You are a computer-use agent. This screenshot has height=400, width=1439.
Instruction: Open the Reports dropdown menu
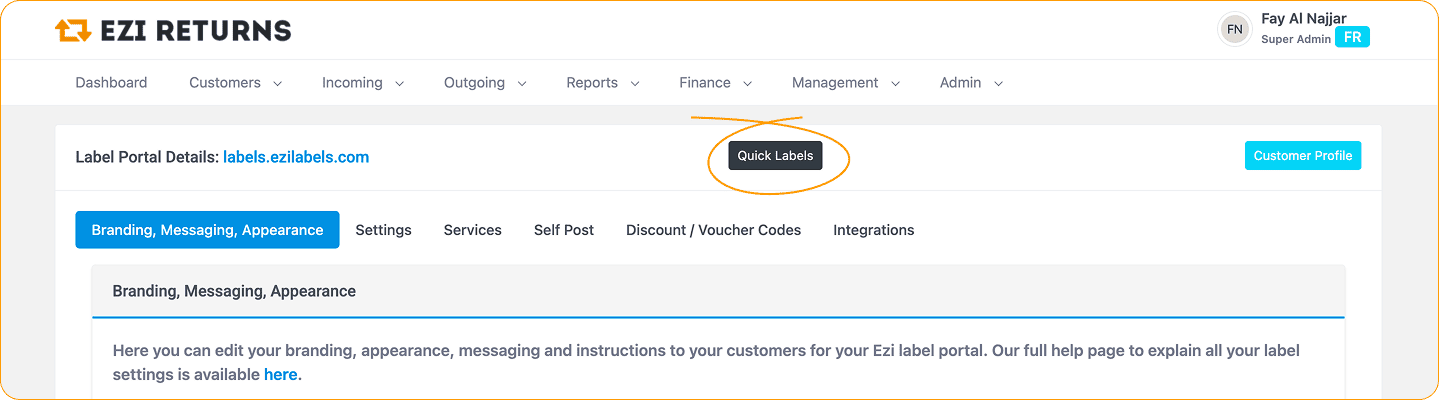click(x=602, y=83)
